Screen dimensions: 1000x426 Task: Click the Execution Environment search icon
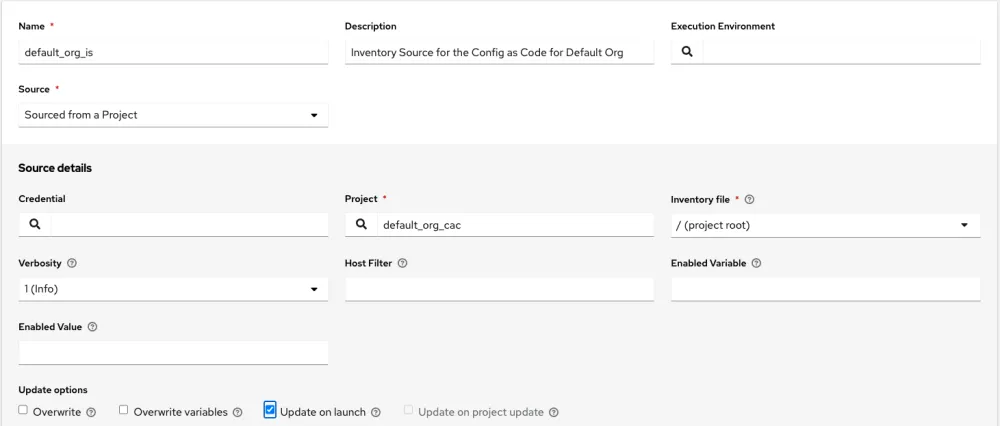tap(687, 52)
